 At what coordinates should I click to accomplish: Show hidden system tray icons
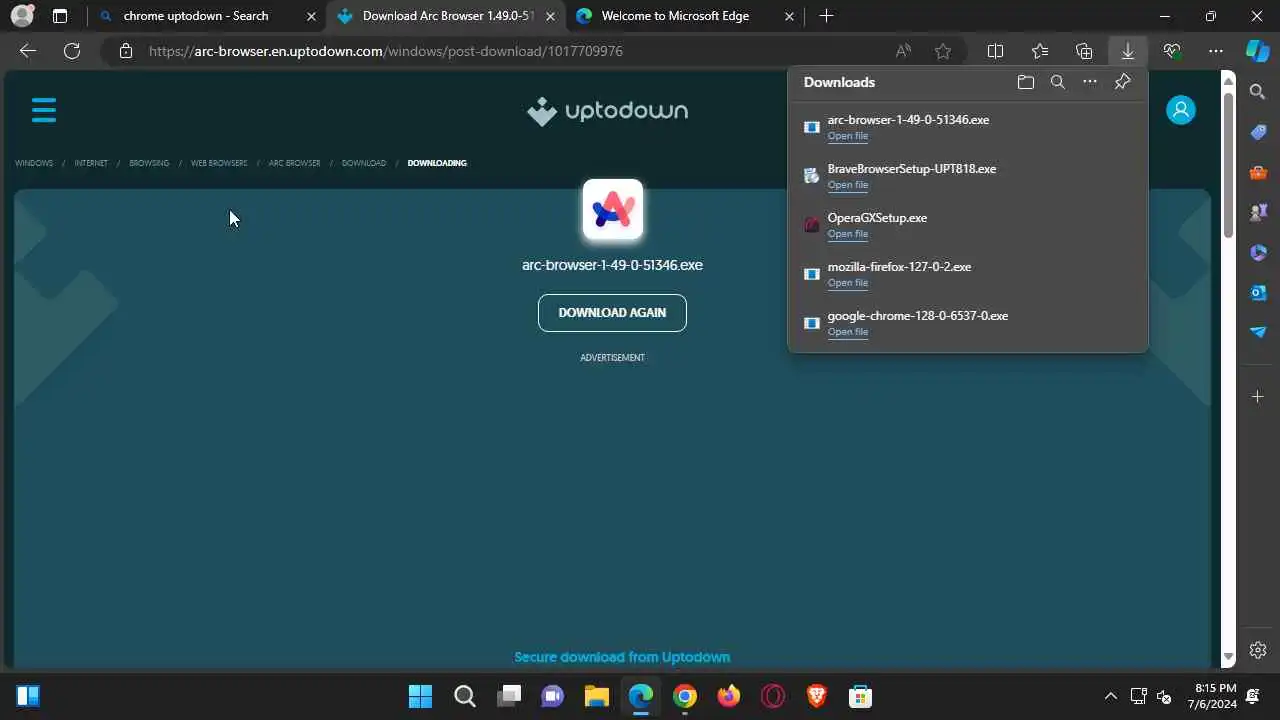coord(1110,696)
